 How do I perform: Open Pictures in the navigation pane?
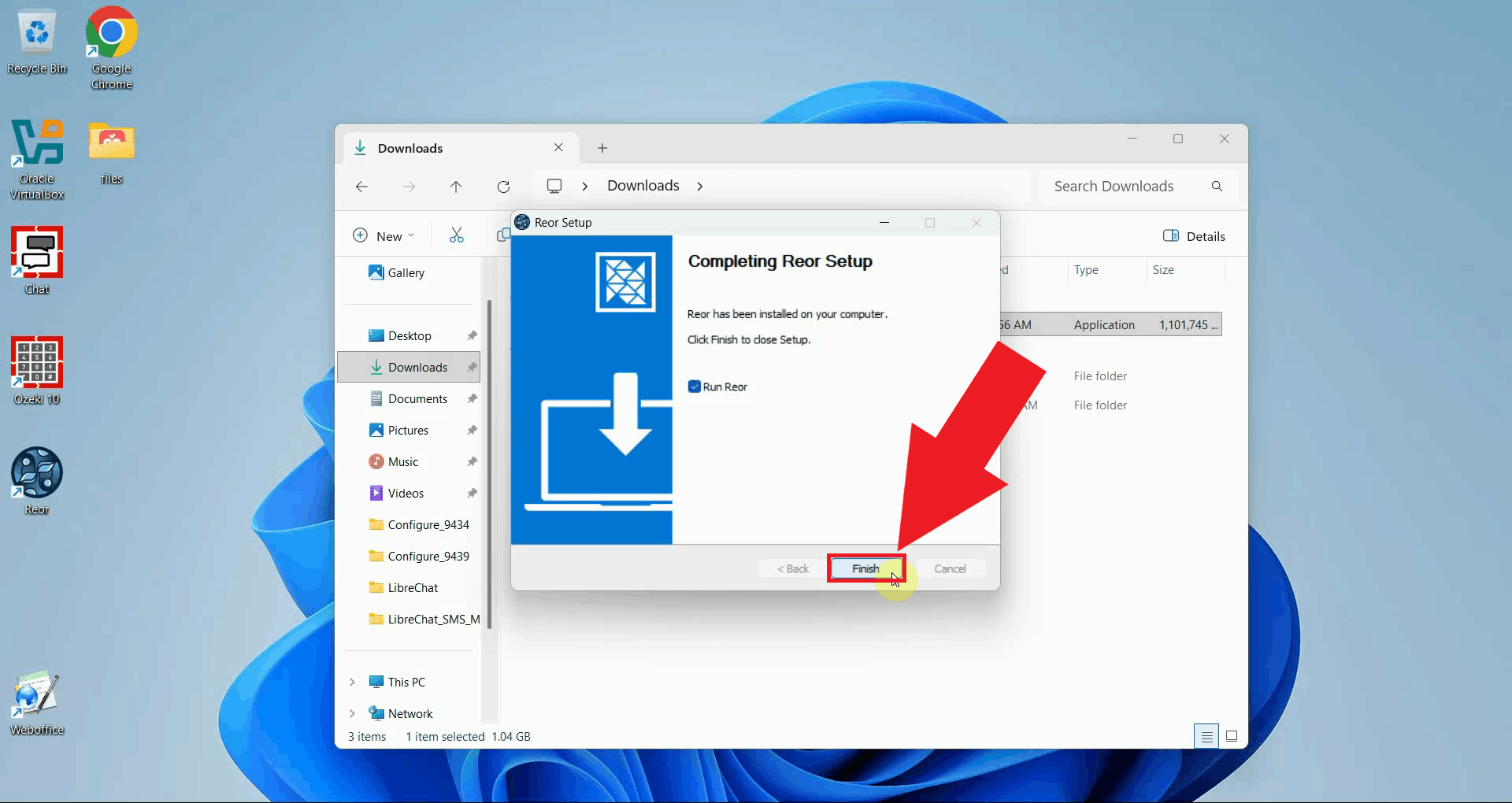[x=408, y=431]
